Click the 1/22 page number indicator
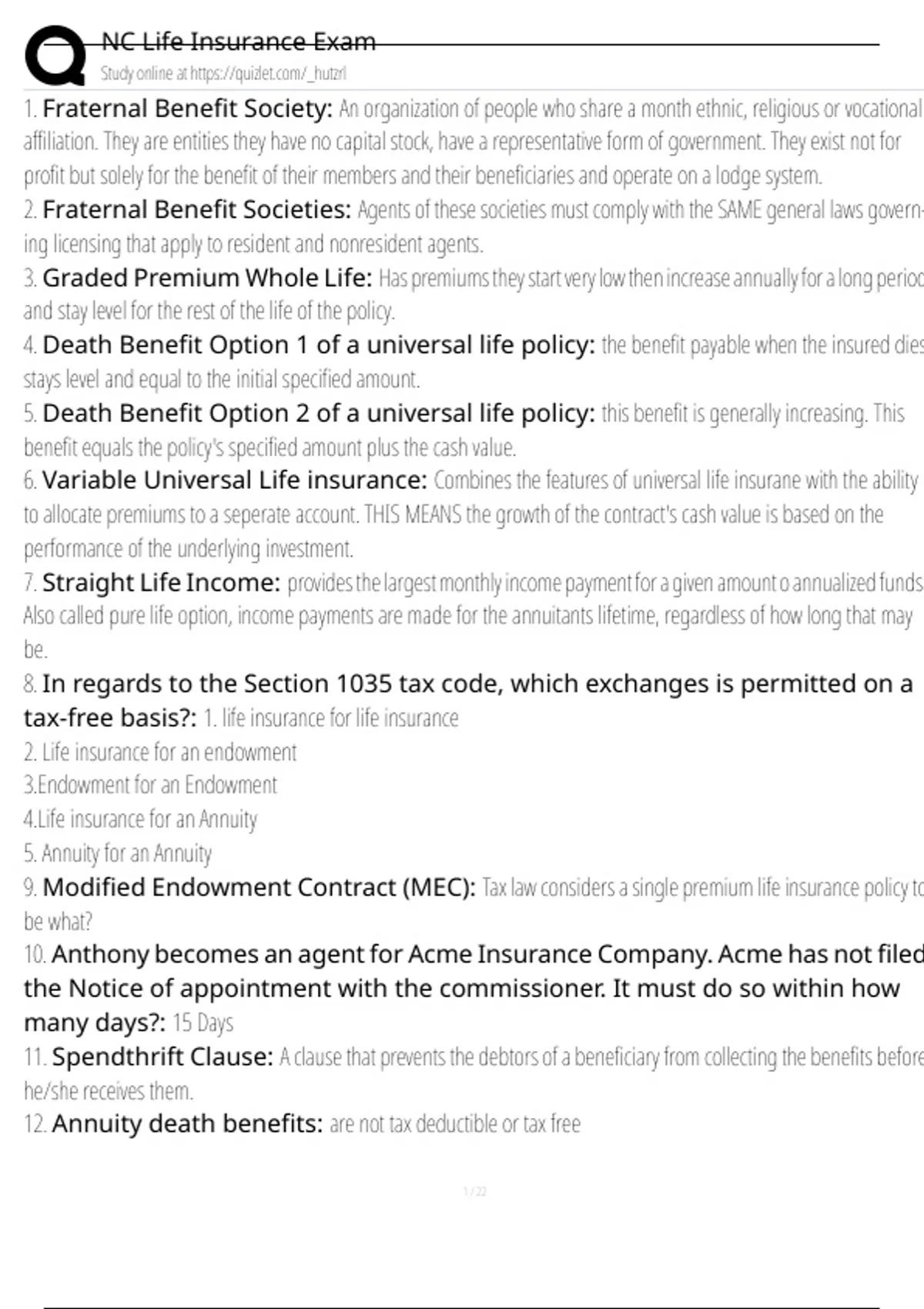The image size is (924, 1309). pos(475,1192)
